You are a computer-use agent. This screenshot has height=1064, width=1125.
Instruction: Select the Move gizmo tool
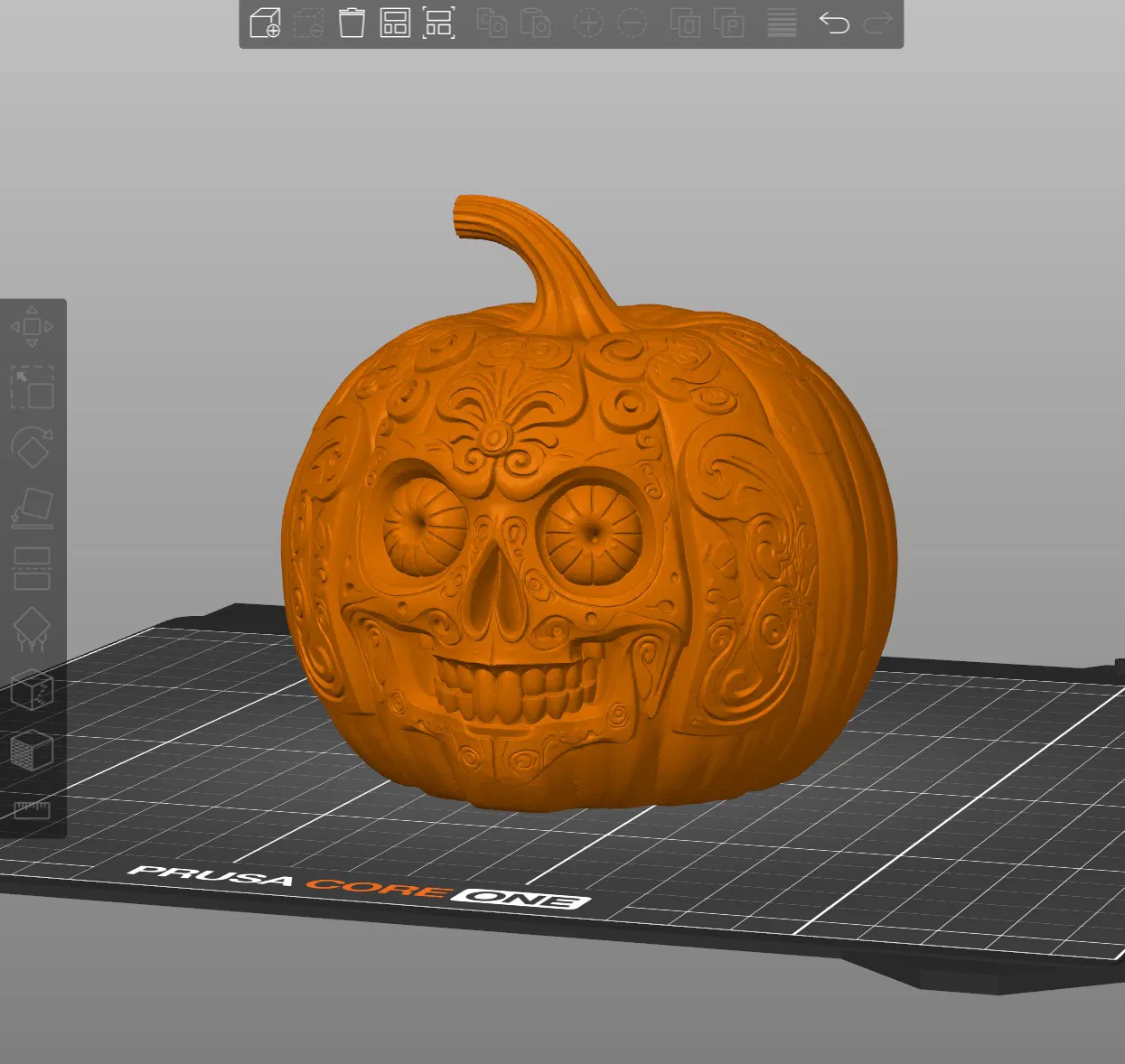tap(32, 326)
